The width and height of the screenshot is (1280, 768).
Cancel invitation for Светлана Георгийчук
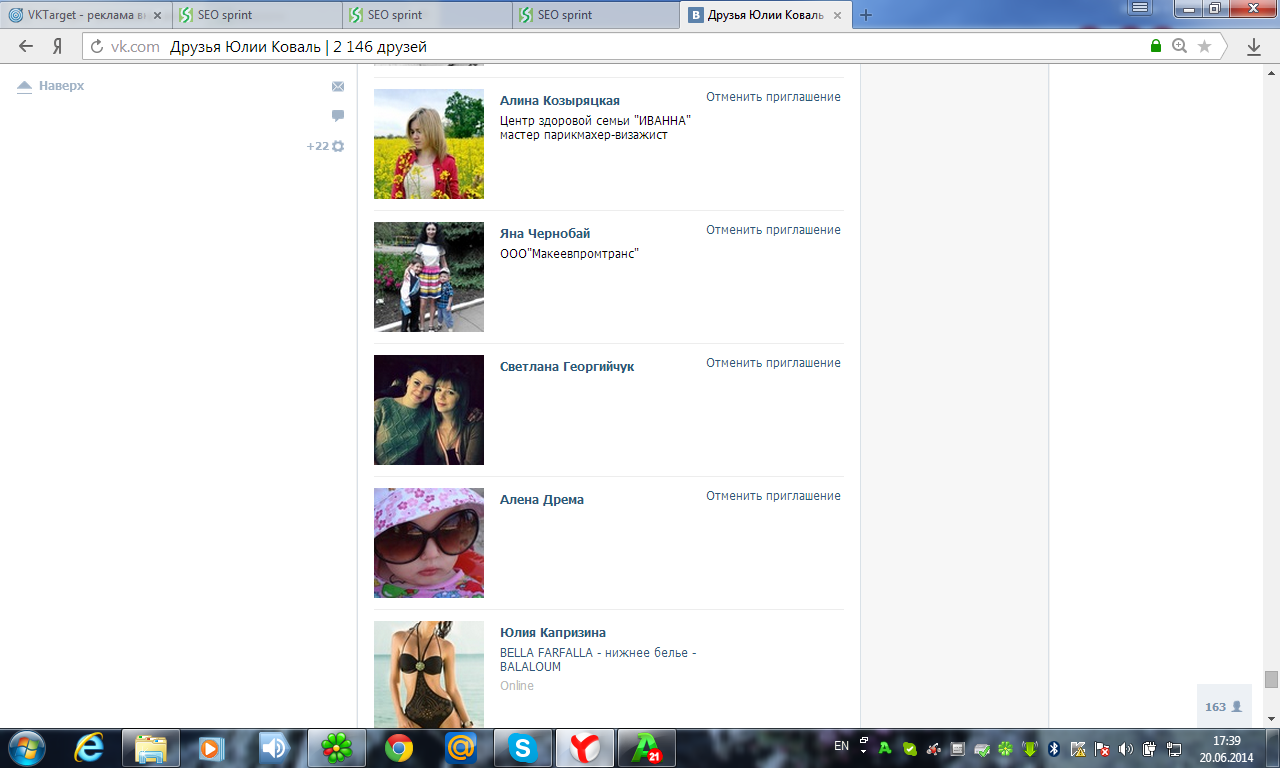tap(773, 363)
